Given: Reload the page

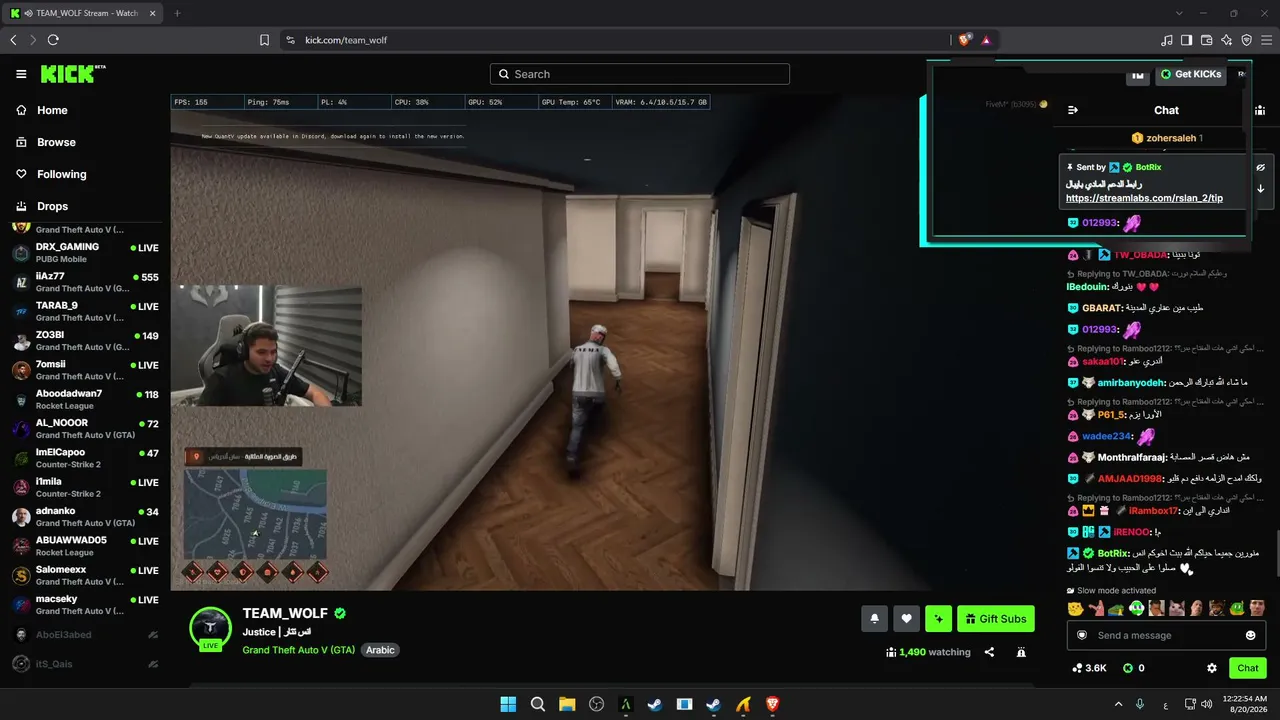Looking at the screenshot, I should [53, 40].
